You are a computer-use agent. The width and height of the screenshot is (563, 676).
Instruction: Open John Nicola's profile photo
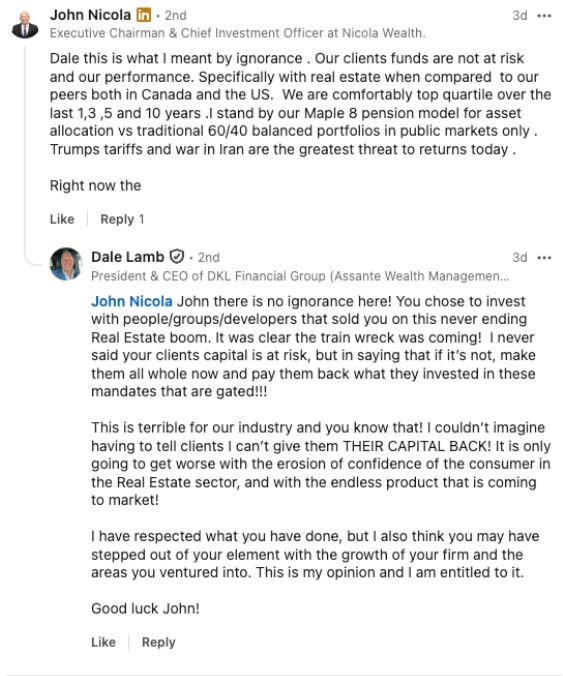(x=25, y=25)
